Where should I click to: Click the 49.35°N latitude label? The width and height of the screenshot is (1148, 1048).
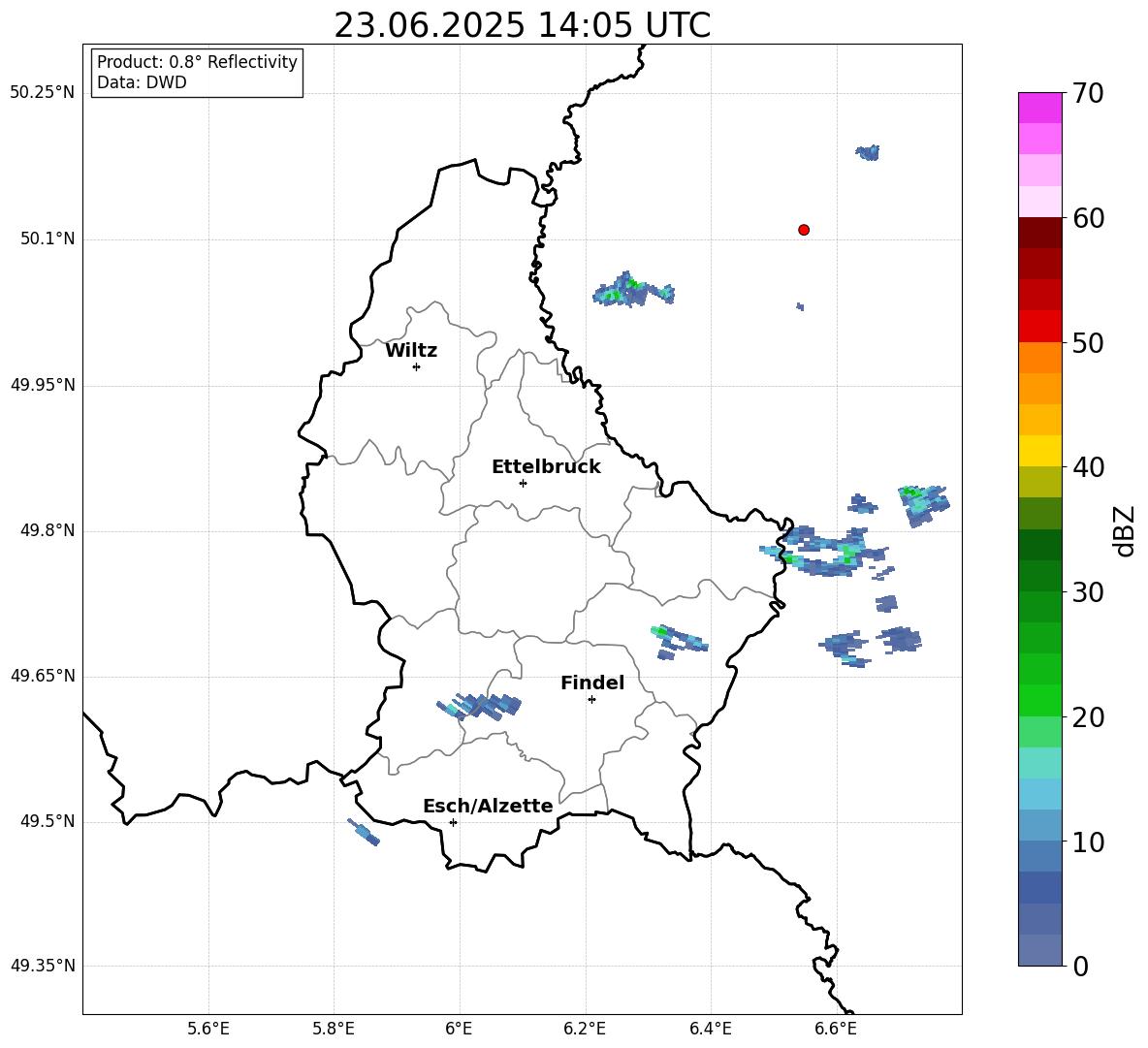[43, 966]
